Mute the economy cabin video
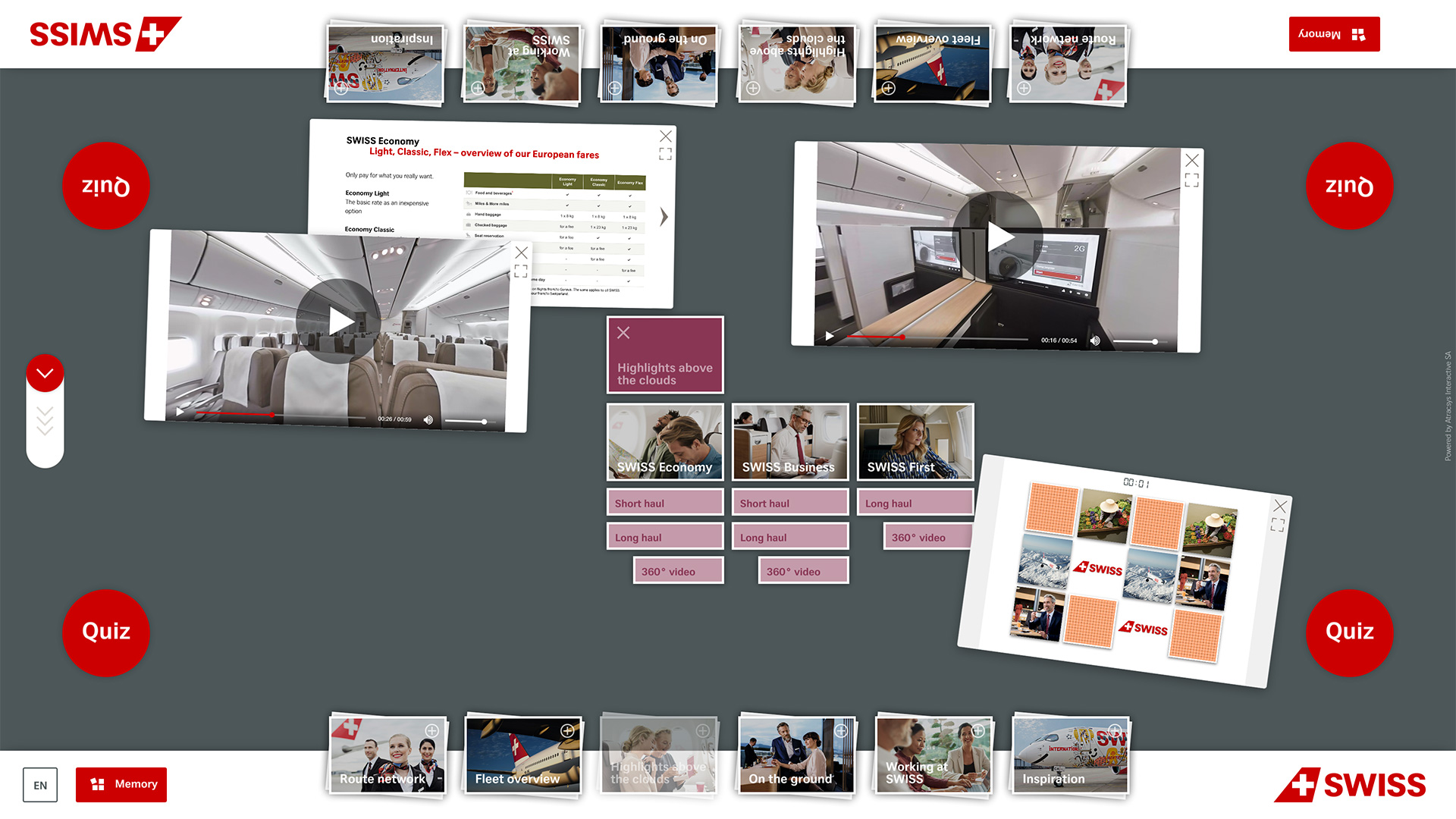The image size is (1456, 819). pos(428,419)
